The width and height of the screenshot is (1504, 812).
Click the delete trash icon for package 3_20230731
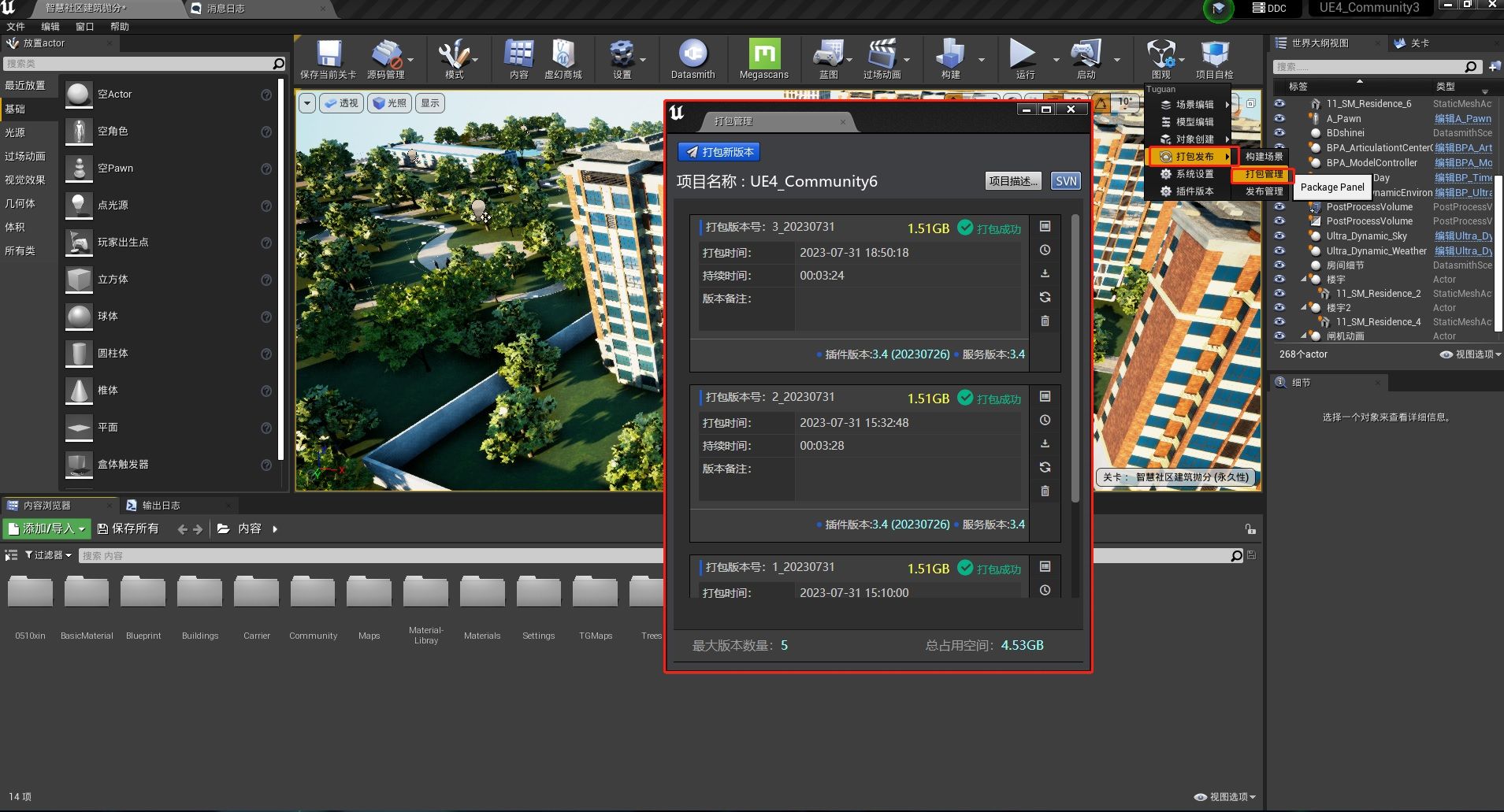[x=1045, y=321]
